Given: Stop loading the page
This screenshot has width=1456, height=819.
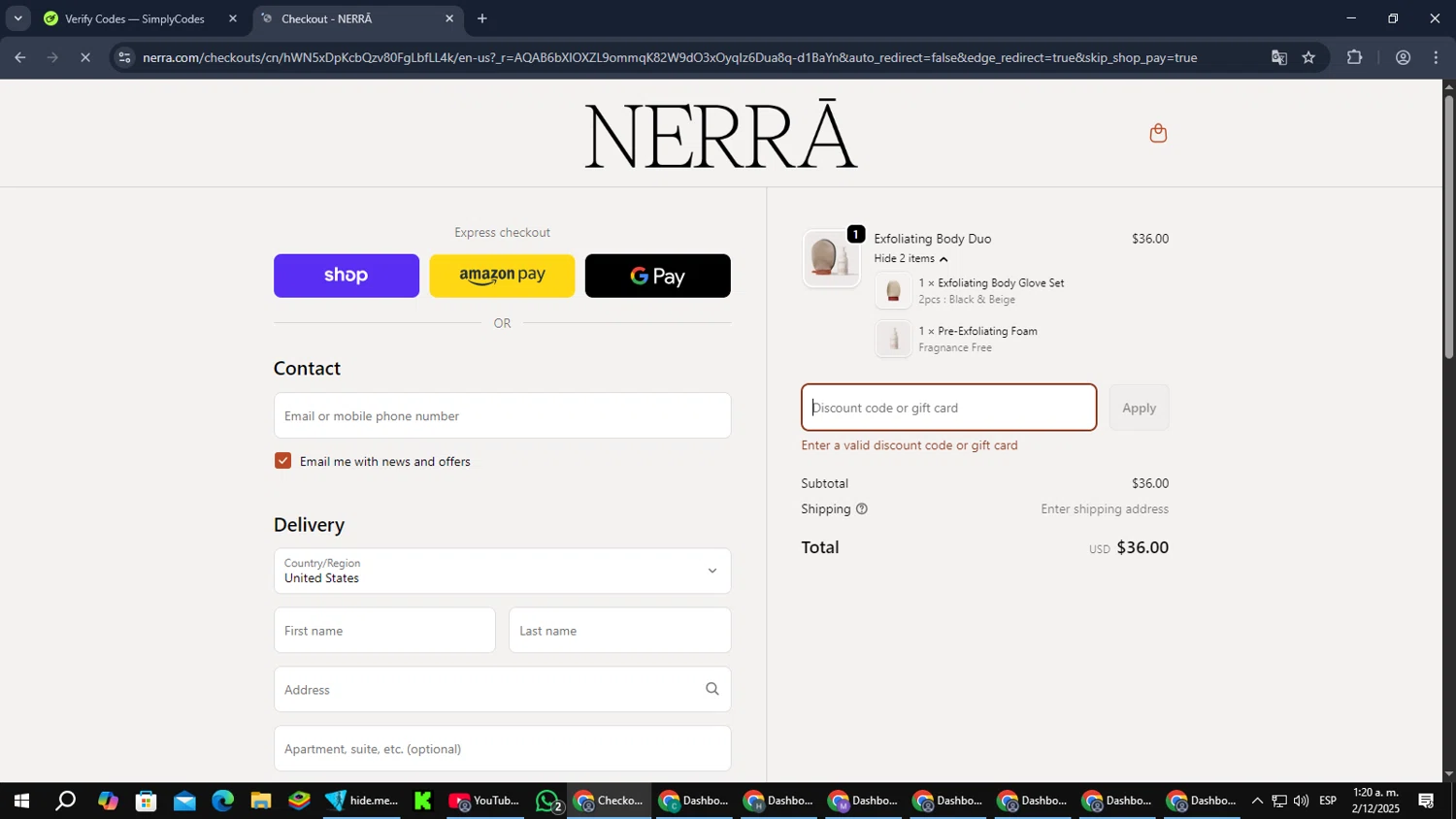Looking at the screenshot, I should [x=85, y=57].
